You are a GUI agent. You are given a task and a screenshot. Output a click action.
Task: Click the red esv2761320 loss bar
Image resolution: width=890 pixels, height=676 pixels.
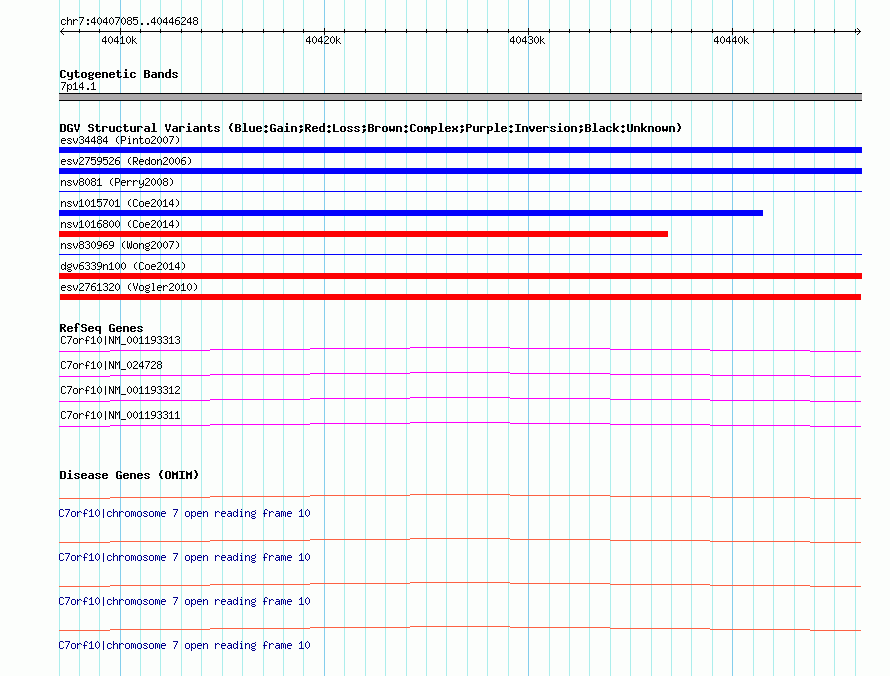point(460,297)
